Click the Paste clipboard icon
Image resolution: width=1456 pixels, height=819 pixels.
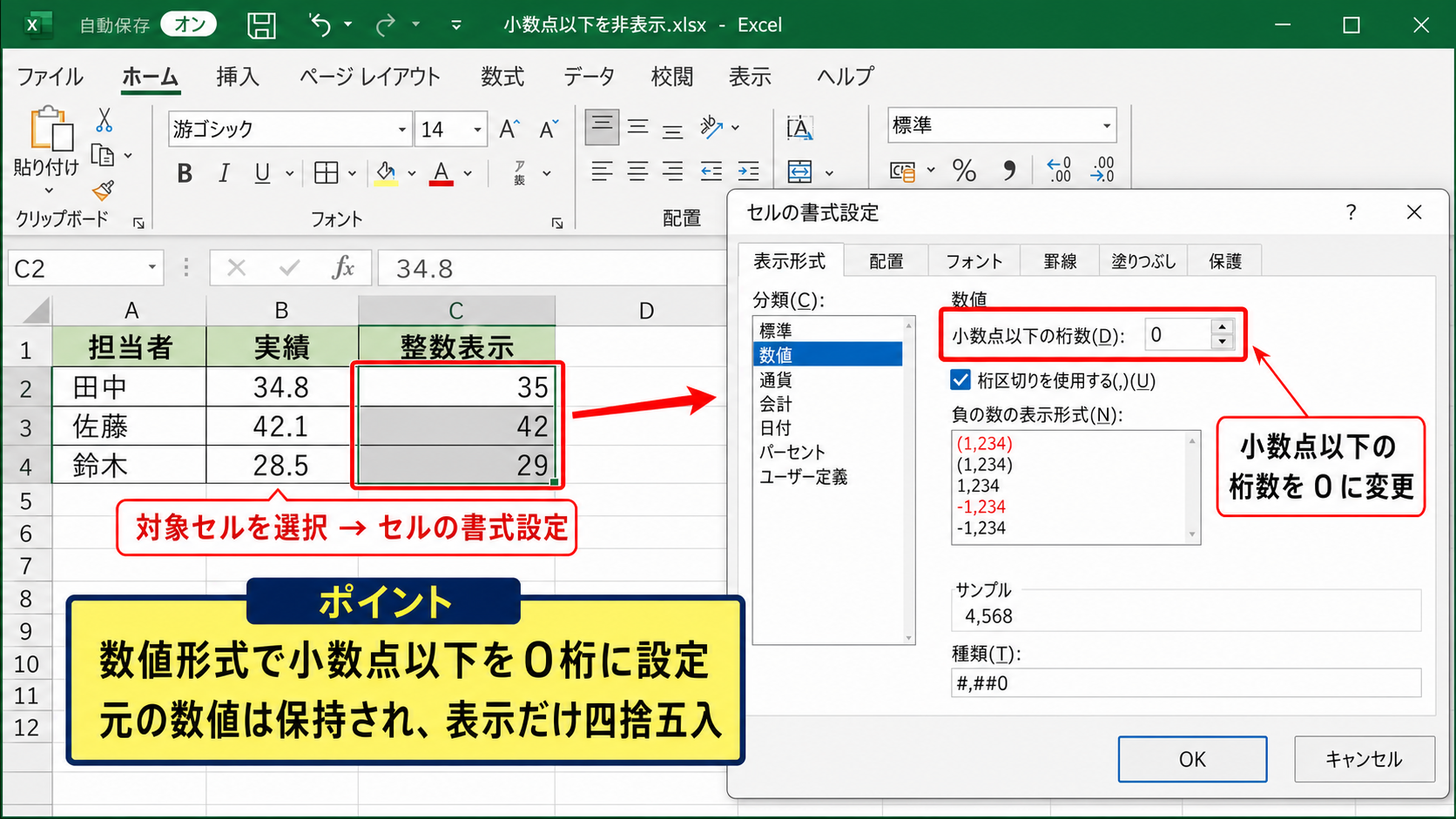click(x=51, y=129)
